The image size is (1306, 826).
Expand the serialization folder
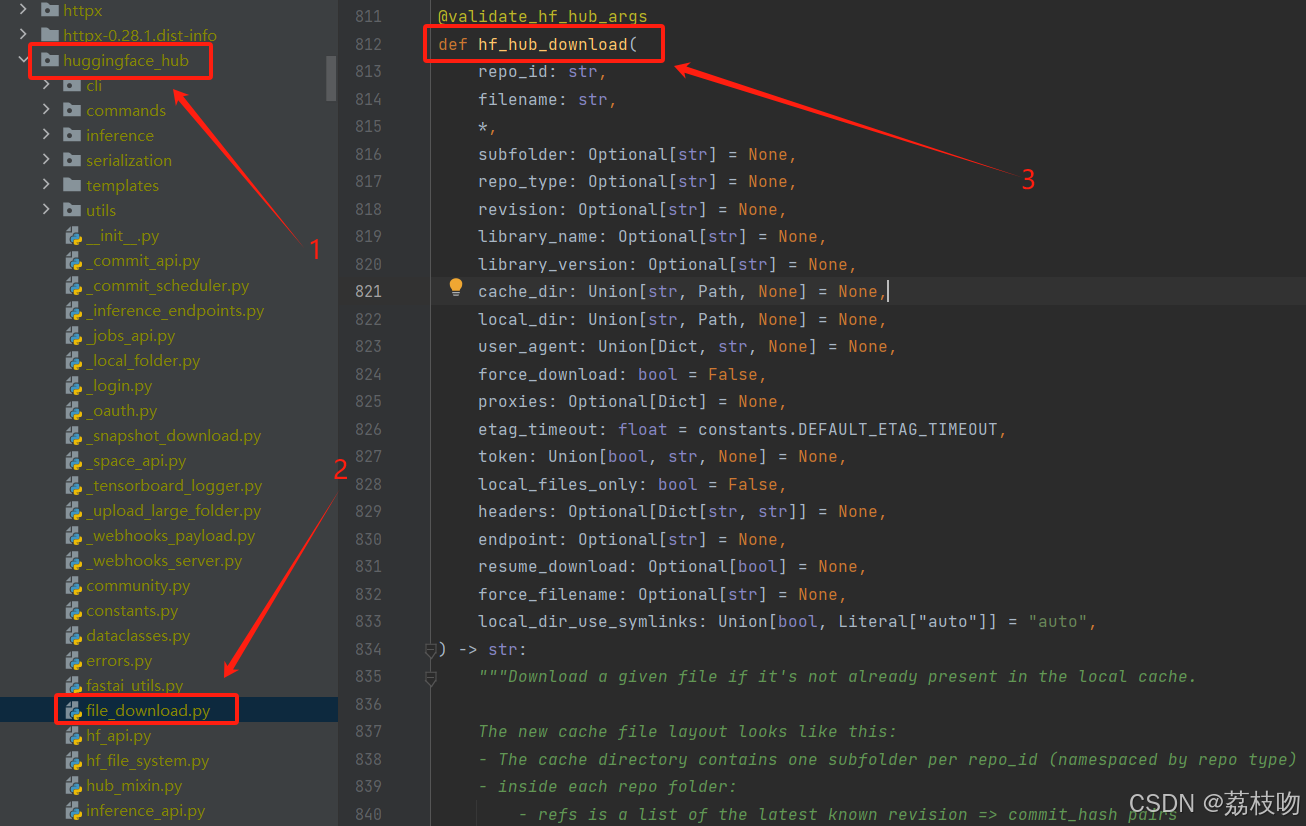click(x=47, y=160)
